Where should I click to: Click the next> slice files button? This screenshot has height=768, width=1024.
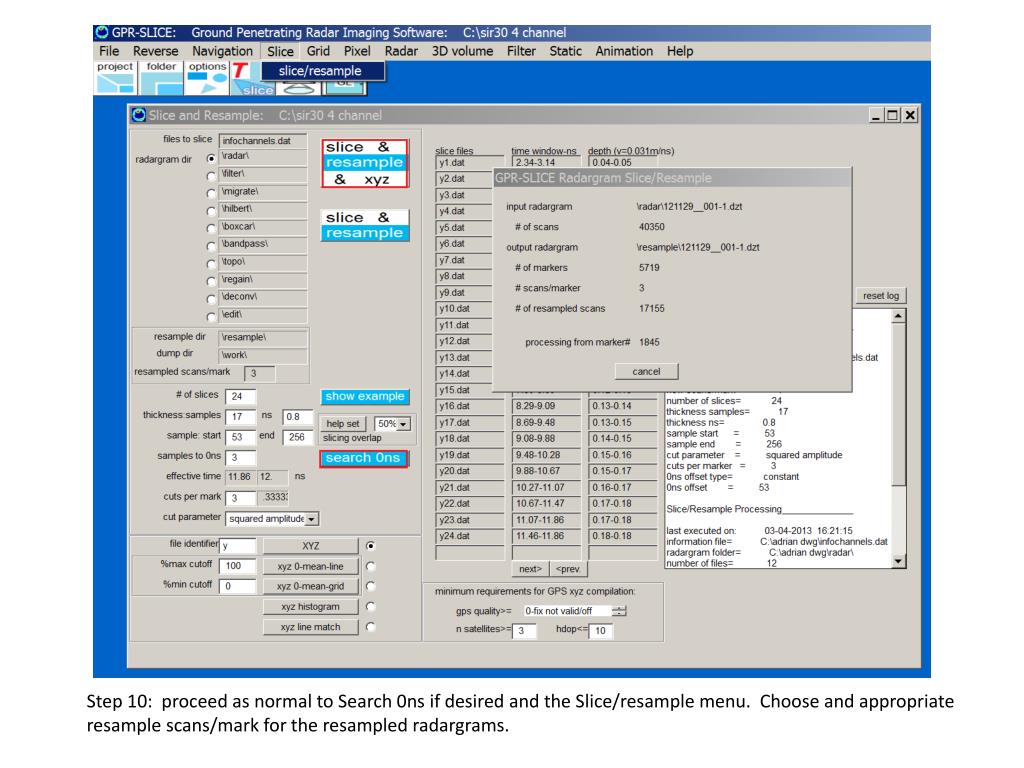530,569
